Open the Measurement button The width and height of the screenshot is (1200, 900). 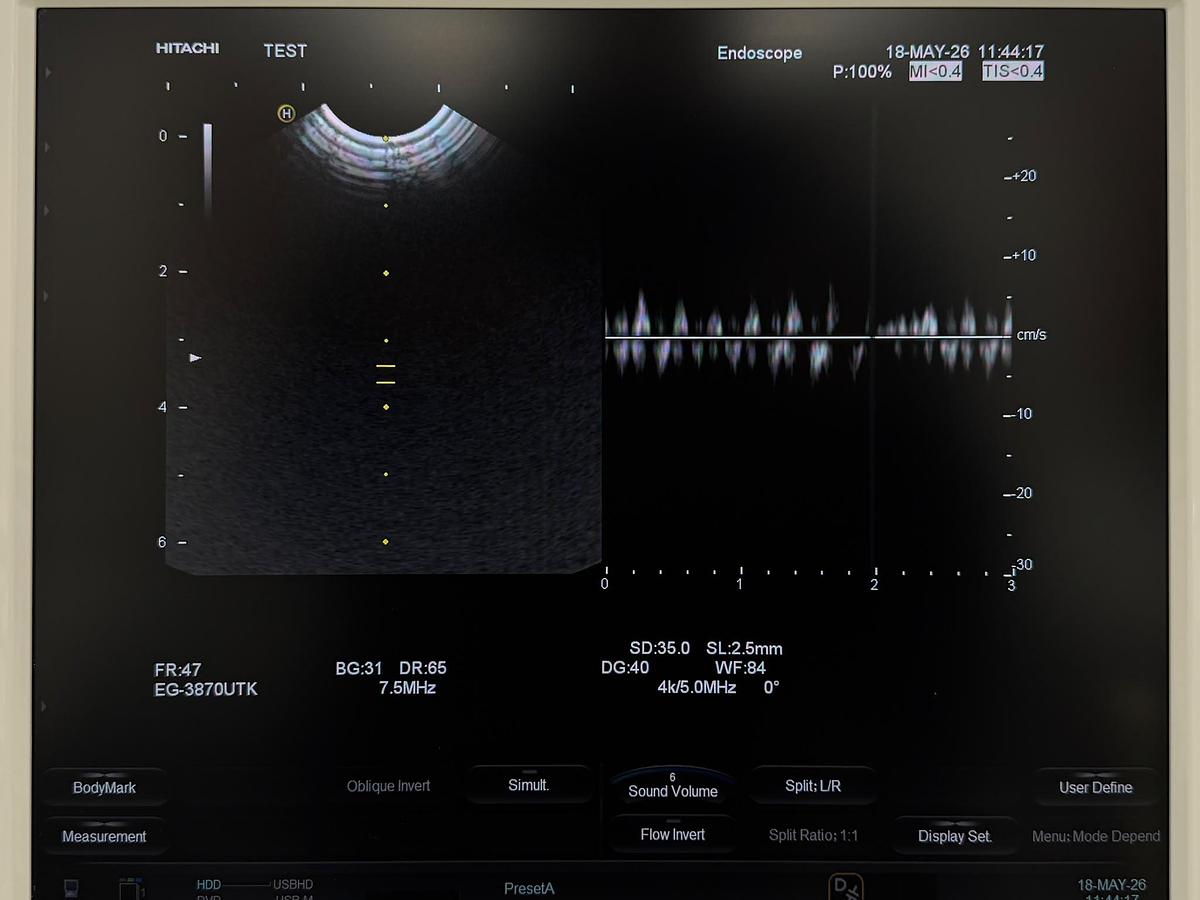pyautogui.click(x=104, y=836)
